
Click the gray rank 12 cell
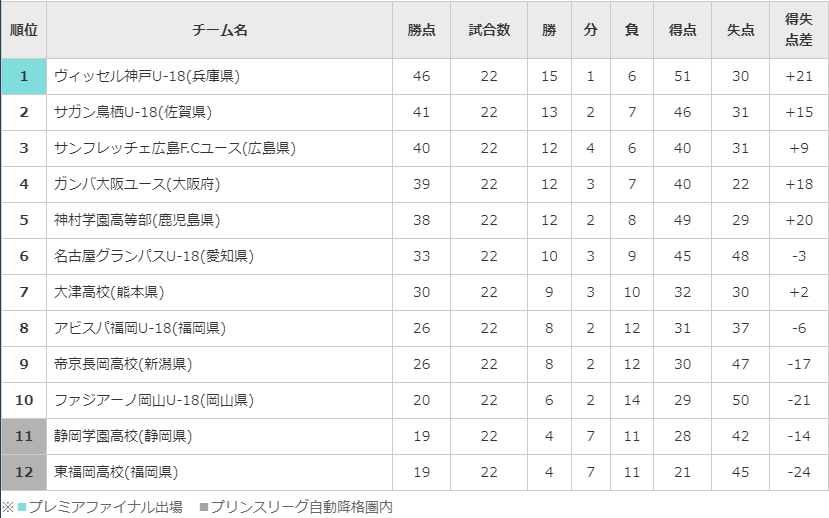pyautogui.click(x=24, y=472)
